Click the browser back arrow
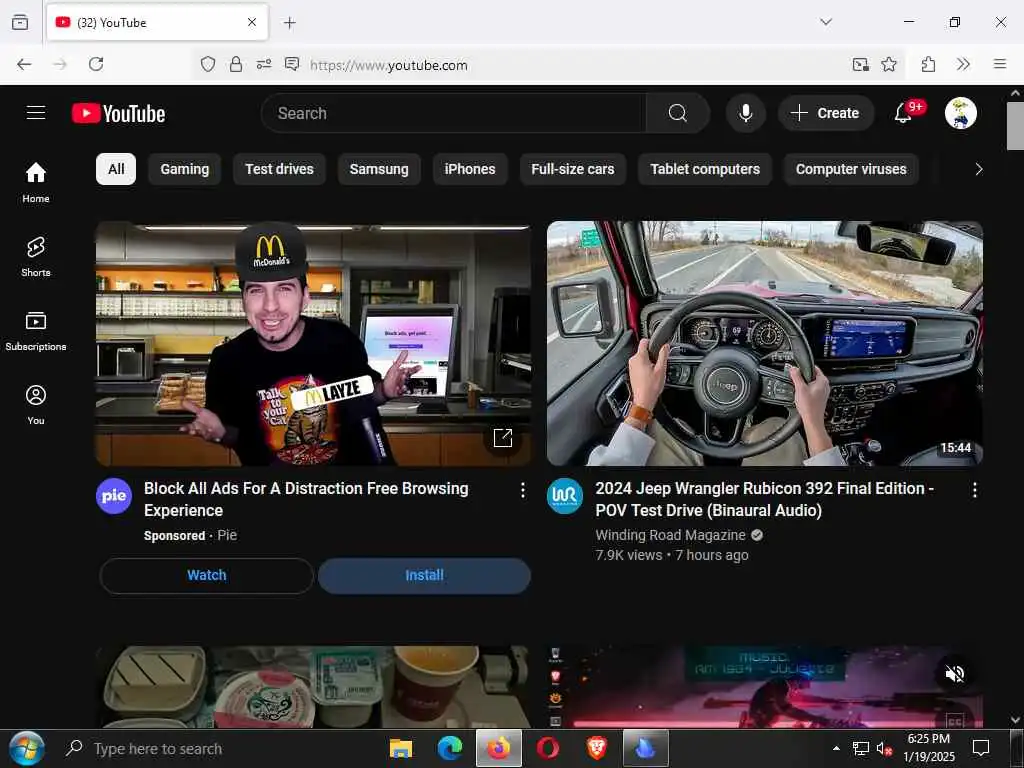The width and height of the screenshot is (1024, 768). (x=24, y=64)
